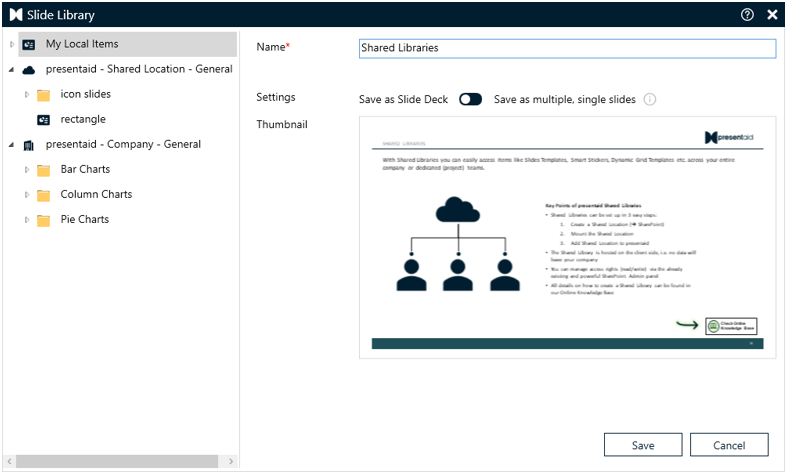Click the Save button
This screenshot has width=788, height=474.
click(x=643, y=445)
